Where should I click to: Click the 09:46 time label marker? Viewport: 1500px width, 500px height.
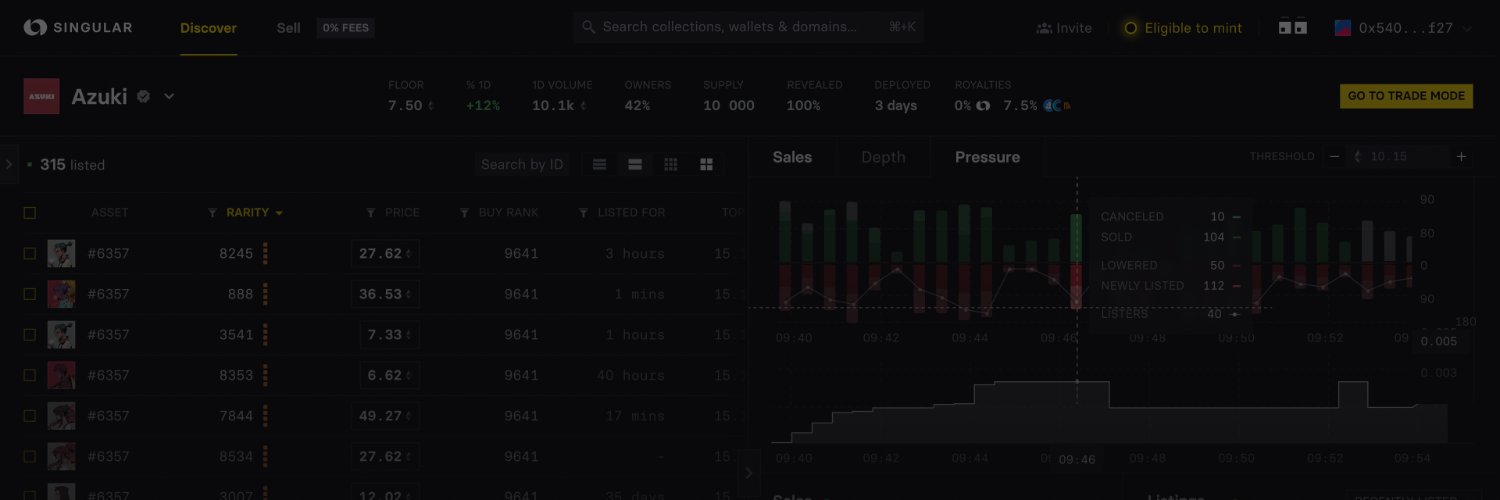point(1077,460)
